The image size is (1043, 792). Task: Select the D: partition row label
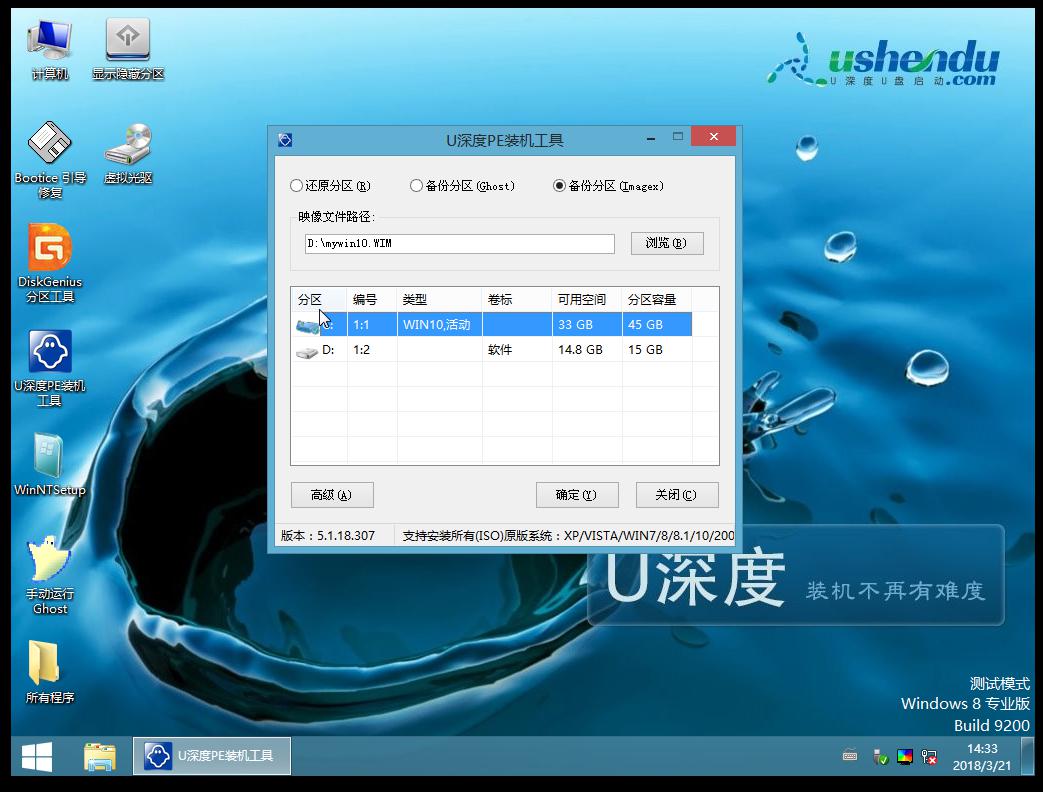328,350
